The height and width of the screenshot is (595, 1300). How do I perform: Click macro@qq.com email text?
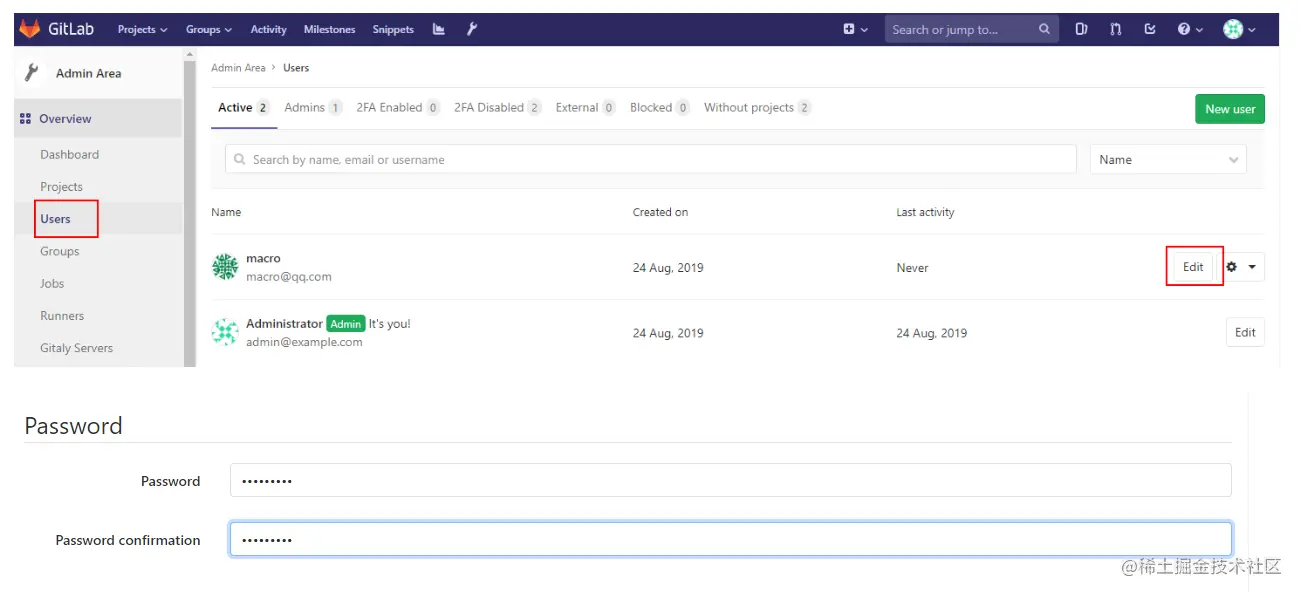(289, 277)
